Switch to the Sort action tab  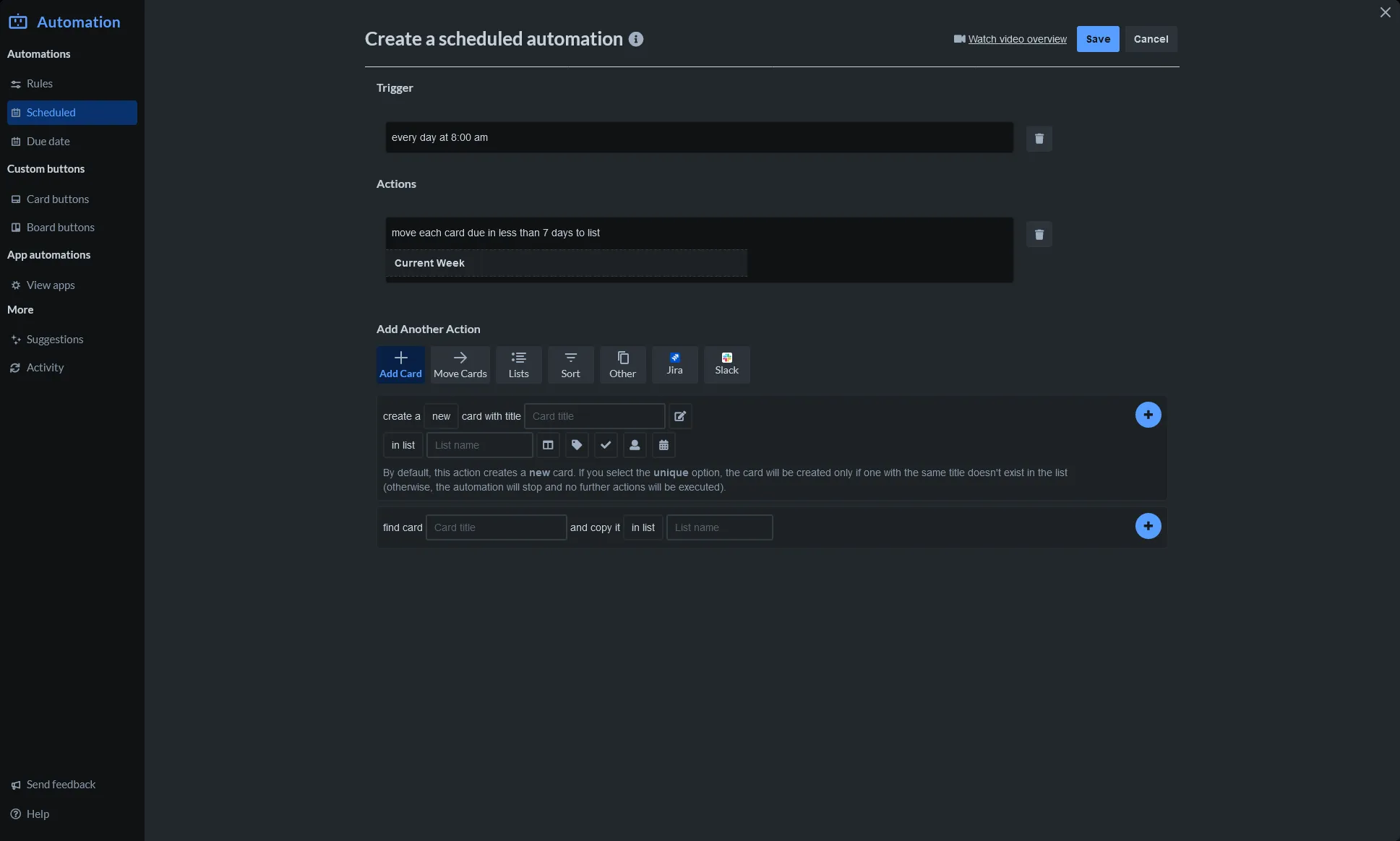click(x=570, y=364)
